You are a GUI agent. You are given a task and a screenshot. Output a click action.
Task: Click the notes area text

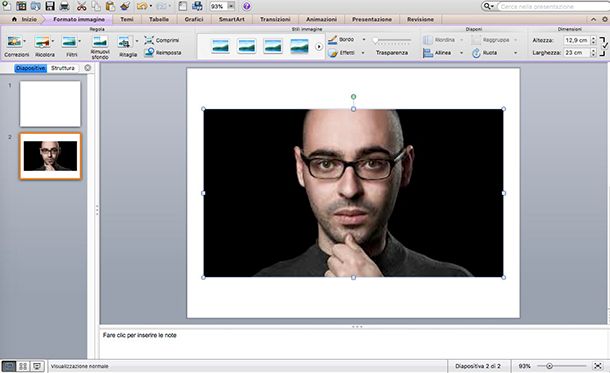tap(140, 335)
